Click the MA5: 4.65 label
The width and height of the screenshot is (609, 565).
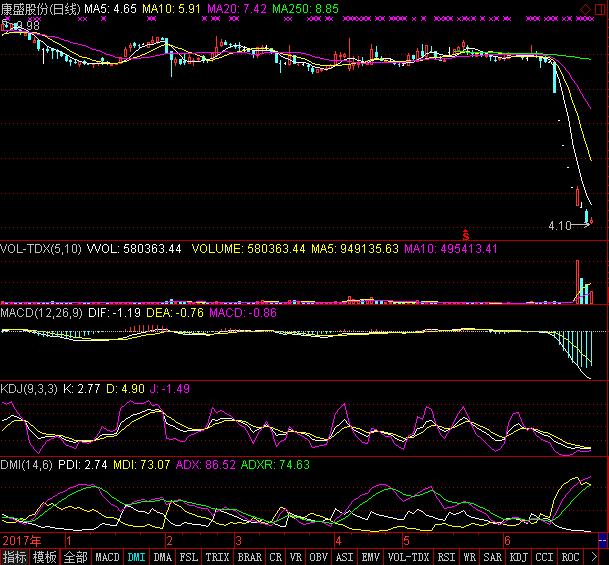coord(110,9)
